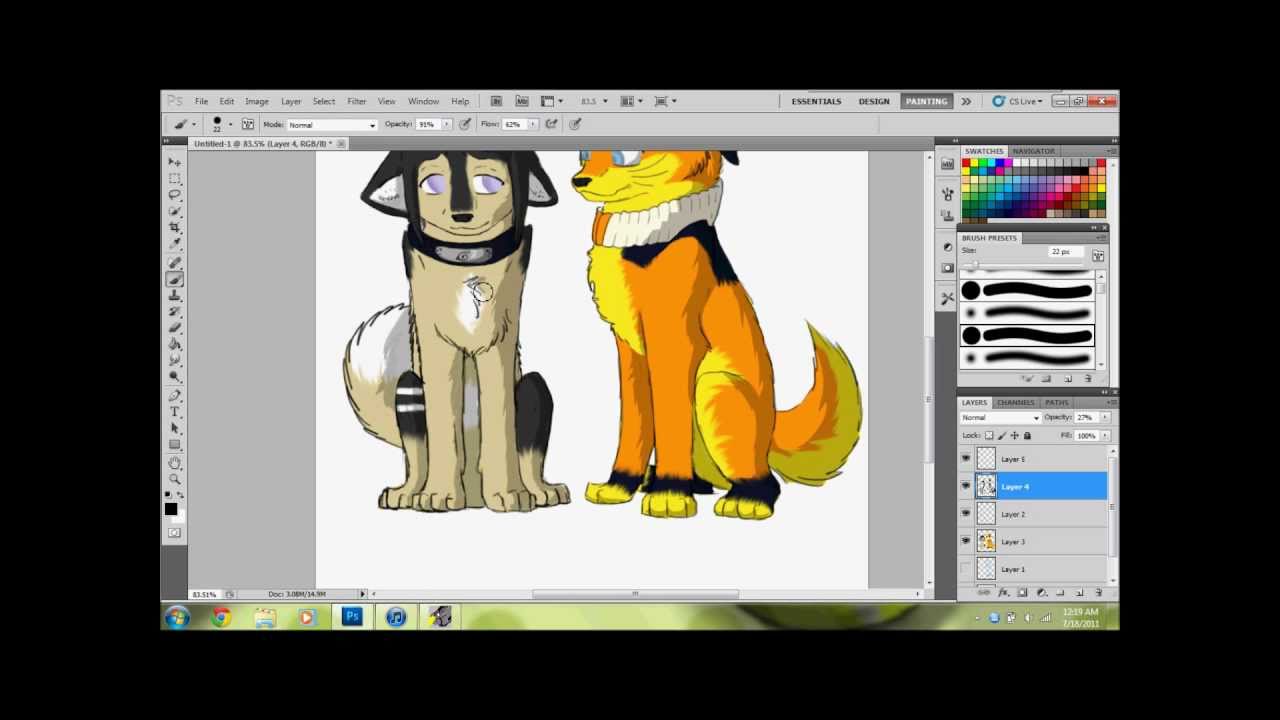This screenshot has height=720, width=1280.
Task: Select the Dodge tool
Action: tap(174, 376)
